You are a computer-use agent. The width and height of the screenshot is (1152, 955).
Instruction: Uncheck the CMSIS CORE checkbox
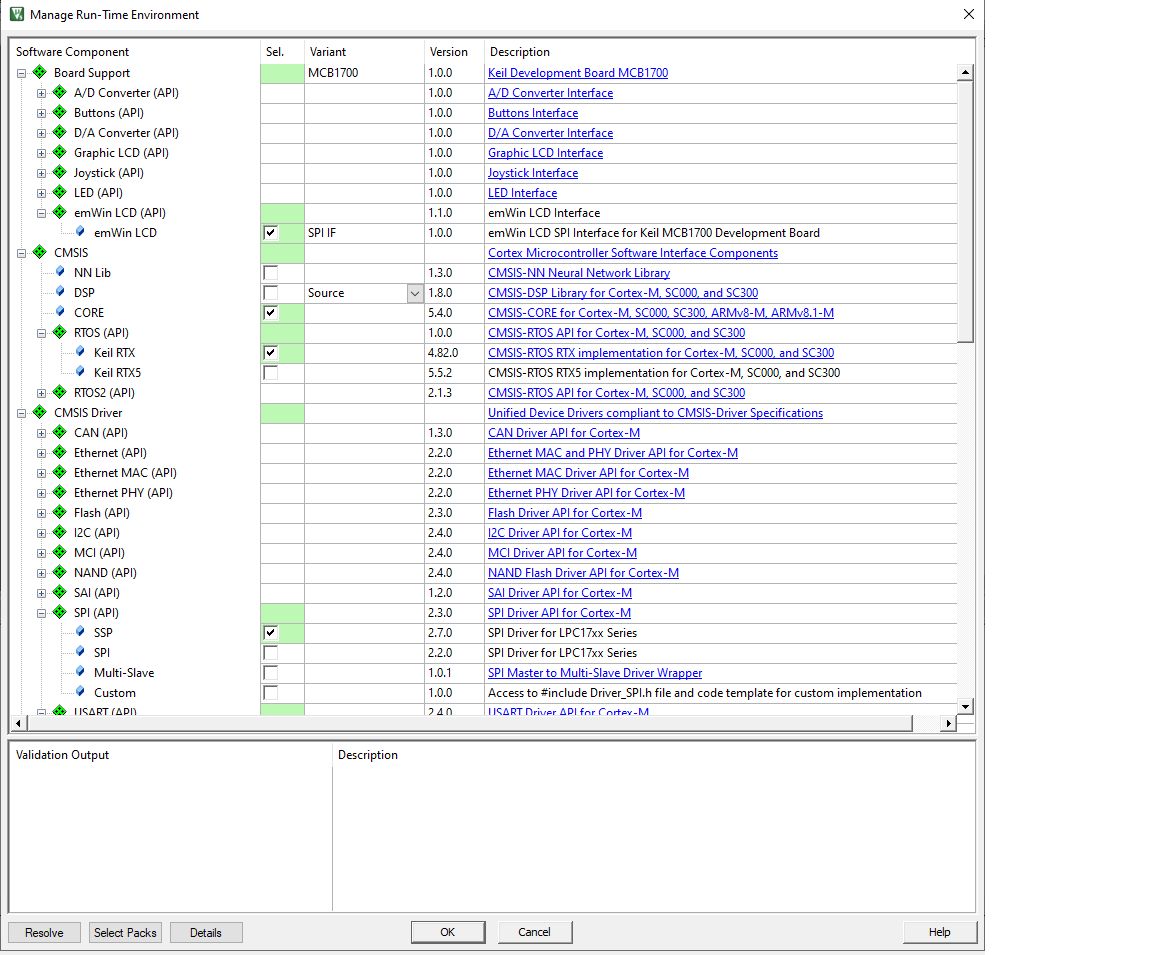pos(270,313)
